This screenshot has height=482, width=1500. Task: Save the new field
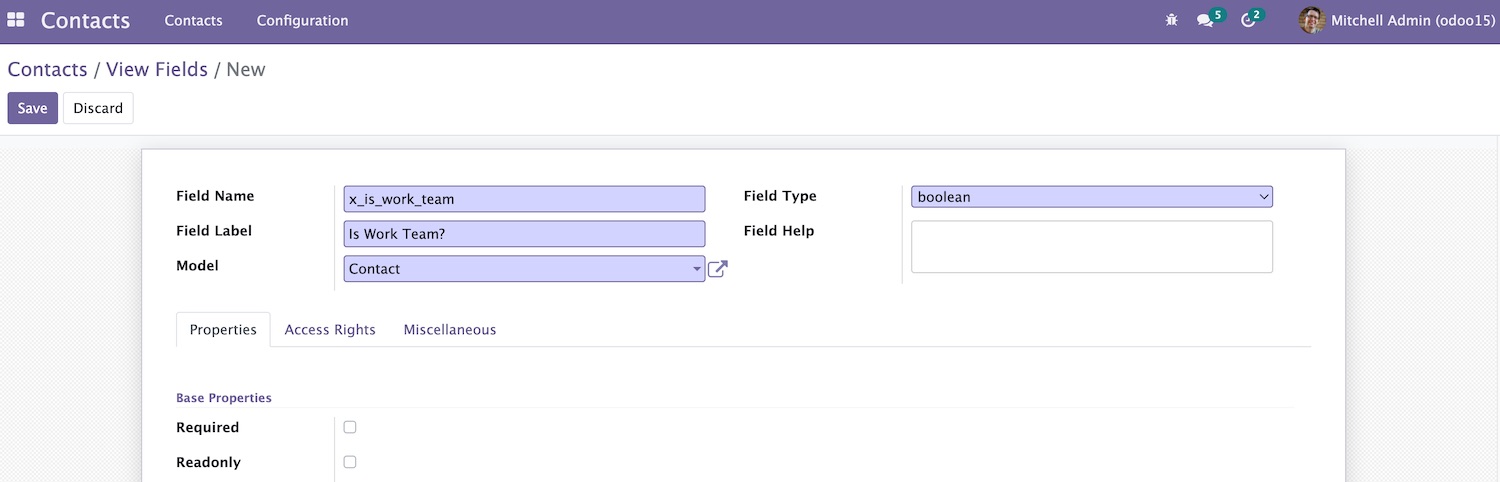tap(33, 108)
